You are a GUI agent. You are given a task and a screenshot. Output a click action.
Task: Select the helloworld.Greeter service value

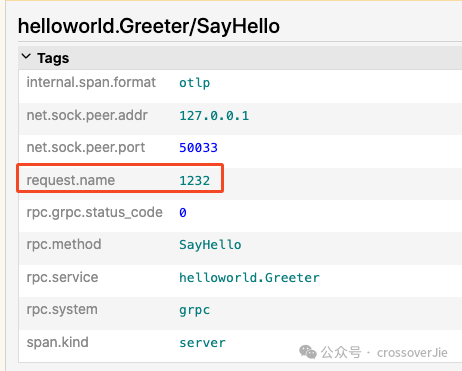coord(249,278)
